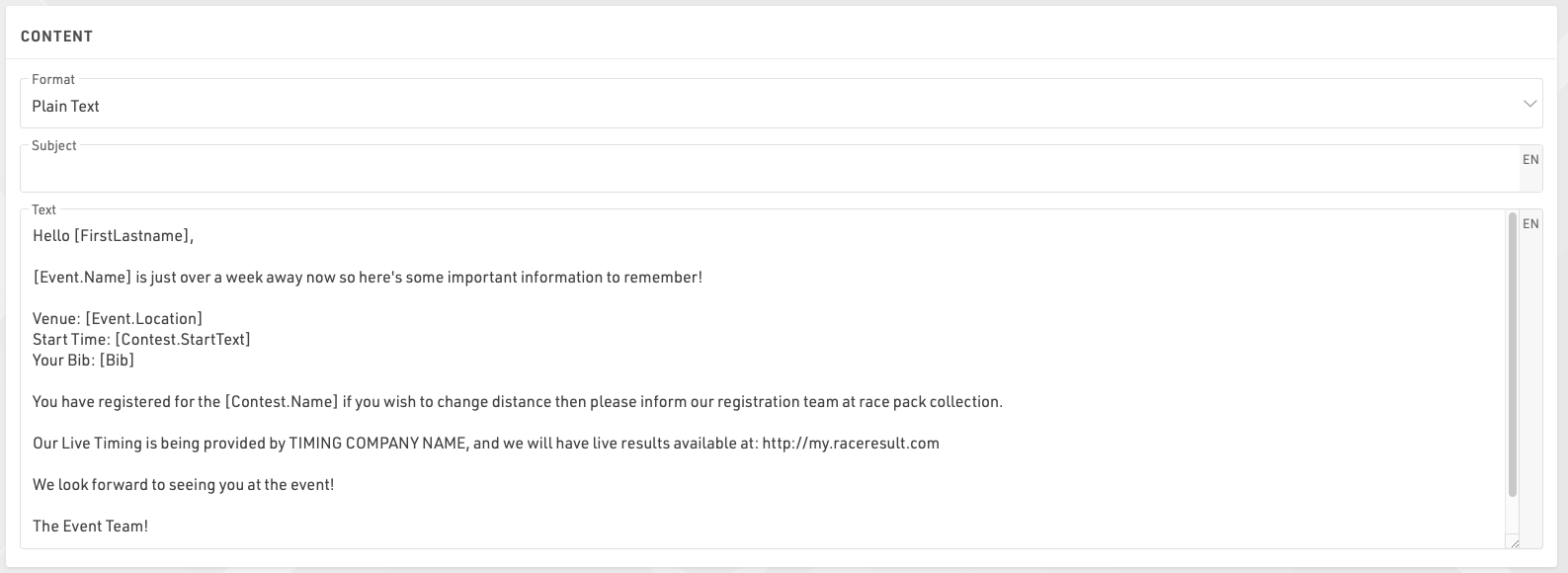This screenshot has height=573, width=1568.
Task: Click the text area resize handle
Action: [1513, 540]
